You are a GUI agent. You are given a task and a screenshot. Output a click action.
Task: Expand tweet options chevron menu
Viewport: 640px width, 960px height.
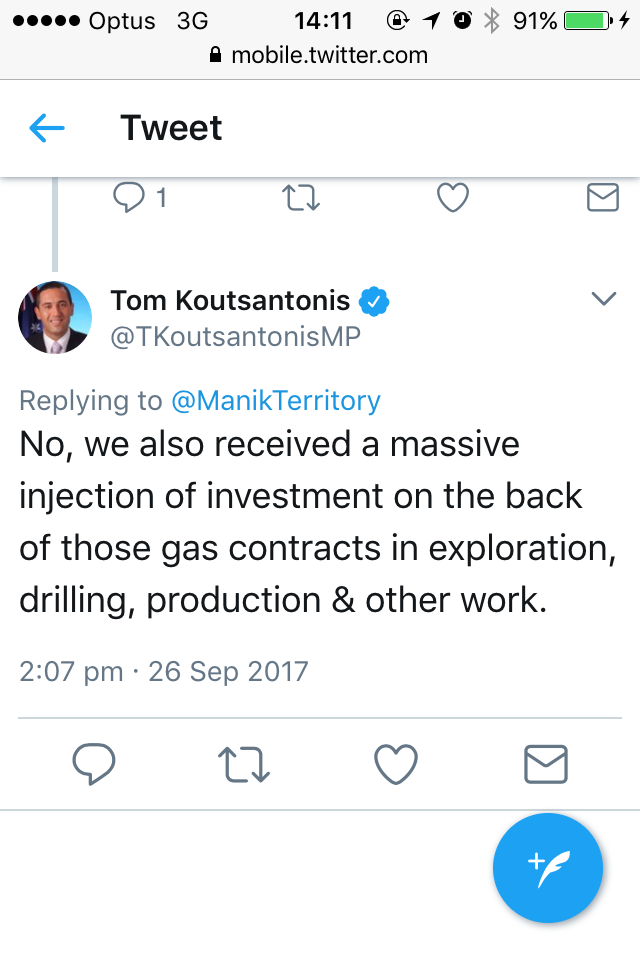604,299
